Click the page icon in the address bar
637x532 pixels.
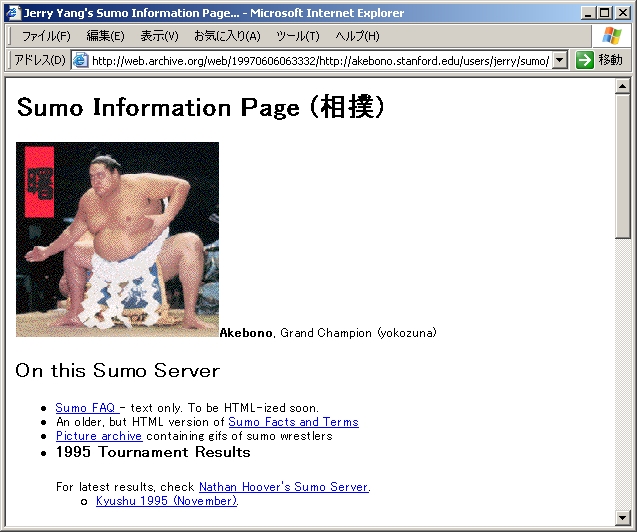(x=80, y=61)
